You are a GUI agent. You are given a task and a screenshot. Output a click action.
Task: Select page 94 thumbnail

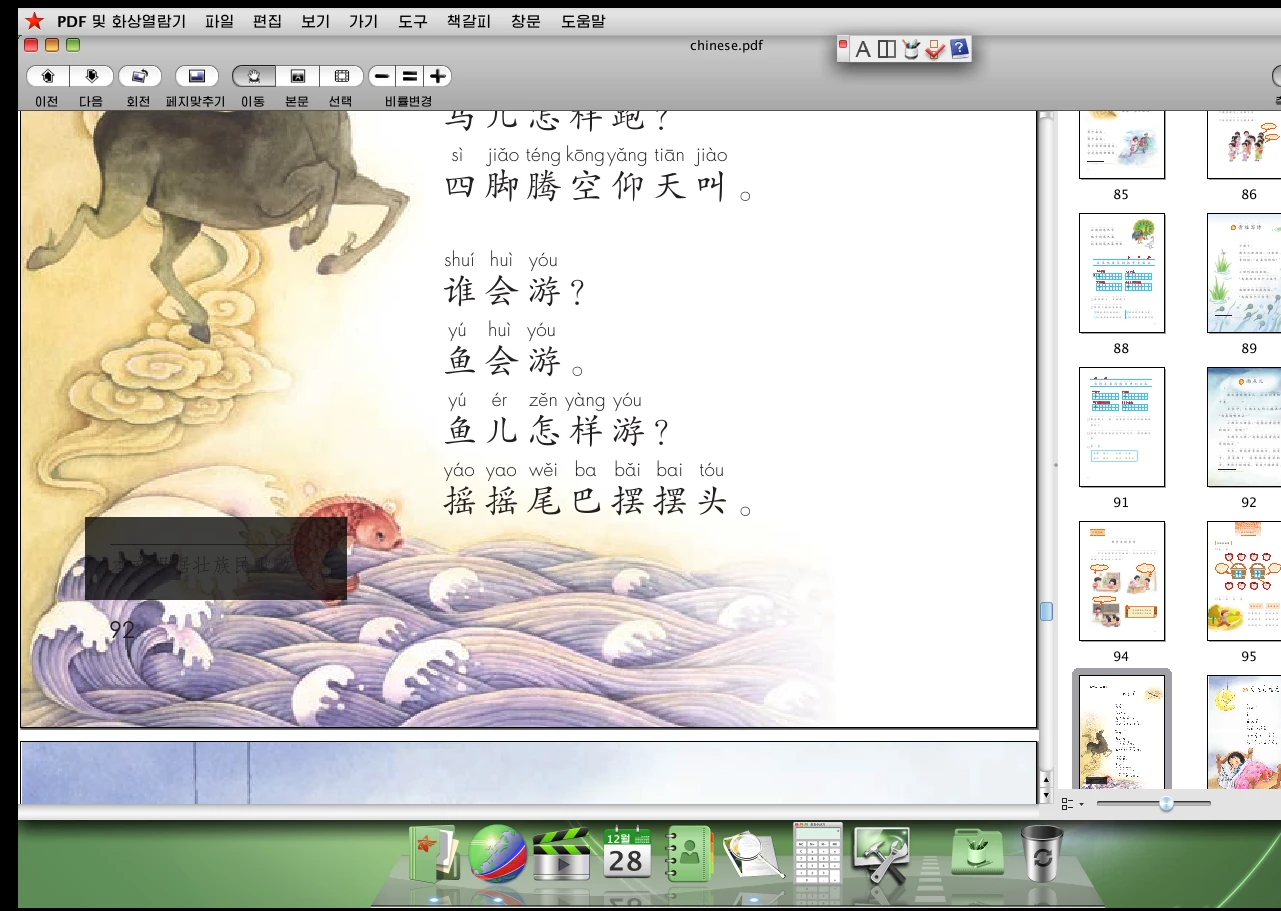(1121, 581)
